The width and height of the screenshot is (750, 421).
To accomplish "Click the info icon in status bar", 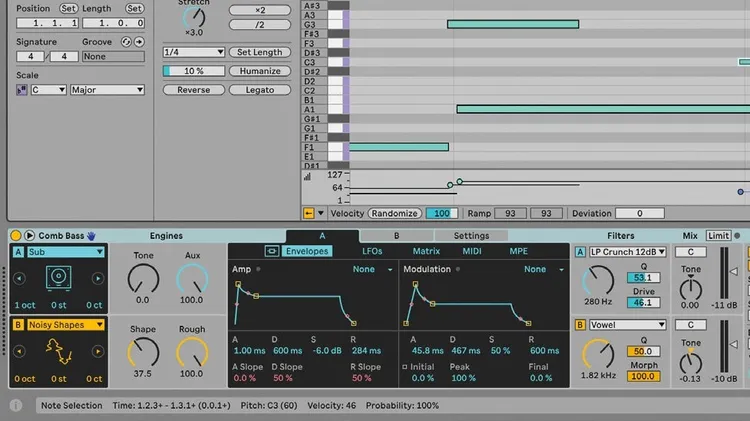I will point(16,405).
